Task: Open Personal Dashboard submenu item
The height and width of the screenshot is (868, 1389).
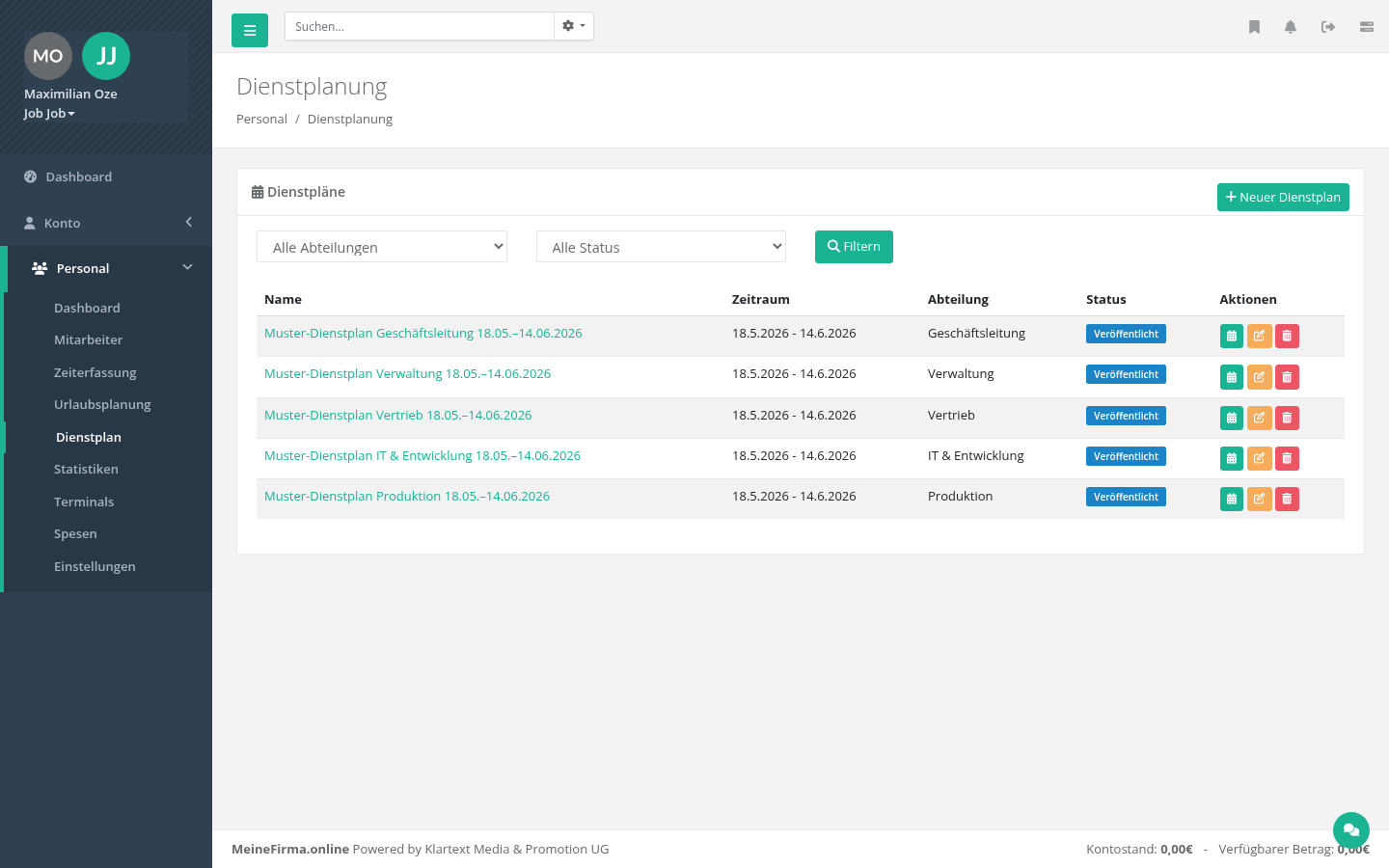Action: (87, 308)
